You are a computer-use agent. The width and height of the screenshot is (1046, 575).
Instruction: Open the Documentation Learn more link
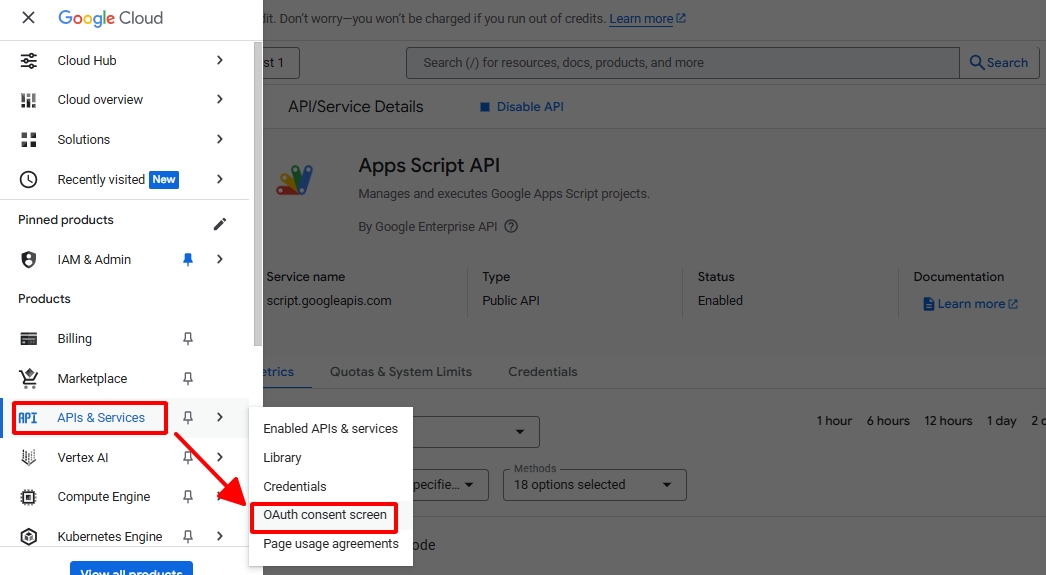tap(971, 304)
